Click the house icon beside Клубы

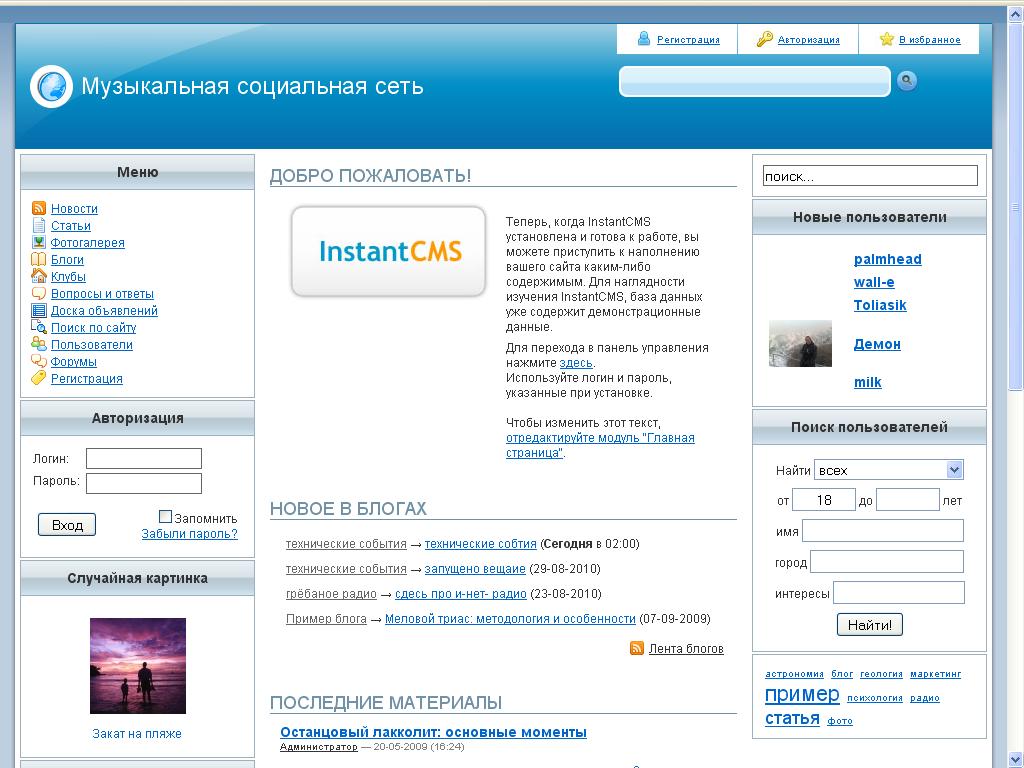pyautogui.click(x=39, y=276)
